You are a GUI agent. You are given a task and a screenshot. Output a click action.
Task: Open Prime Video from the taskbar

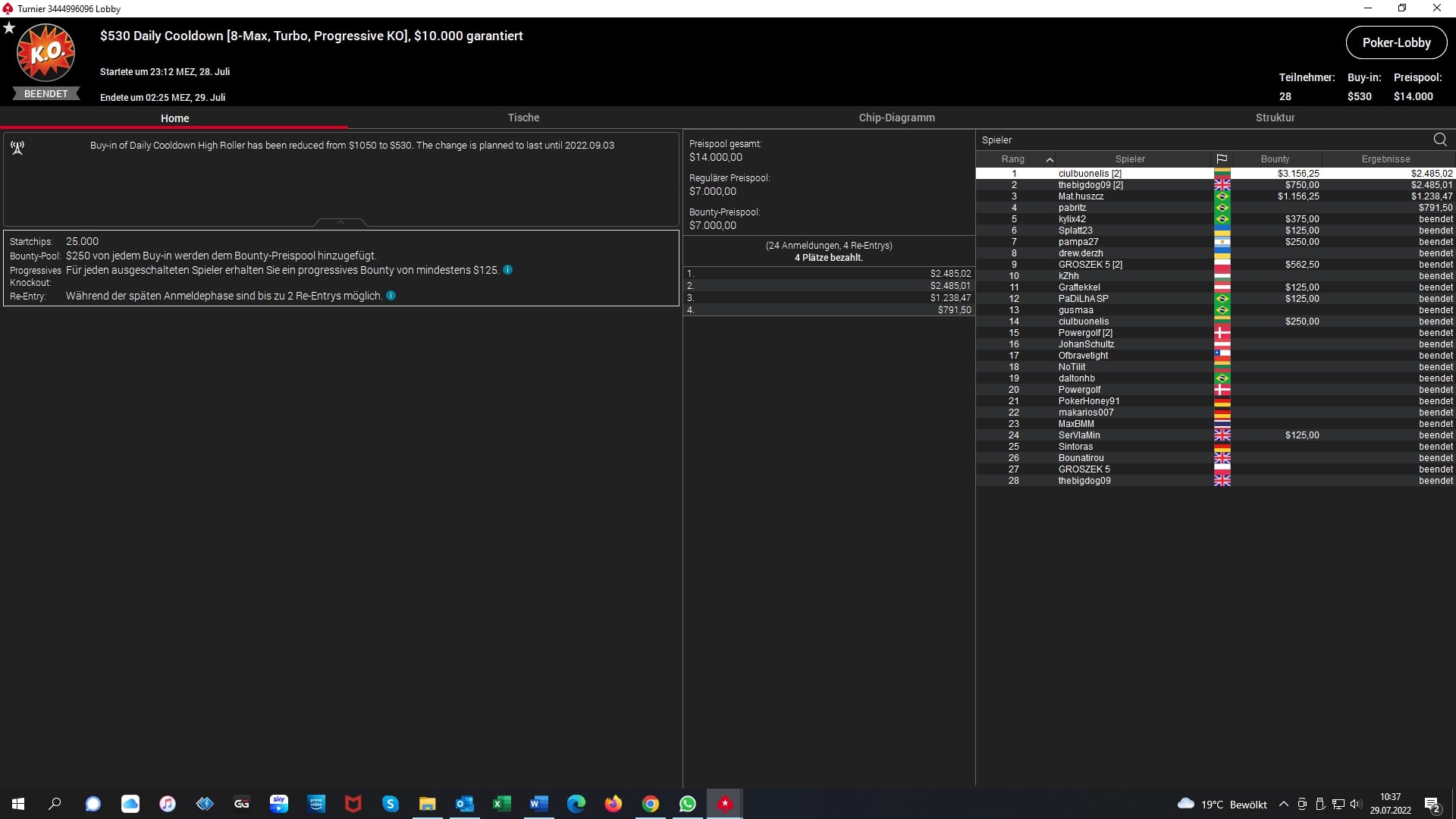pos(315,804)
